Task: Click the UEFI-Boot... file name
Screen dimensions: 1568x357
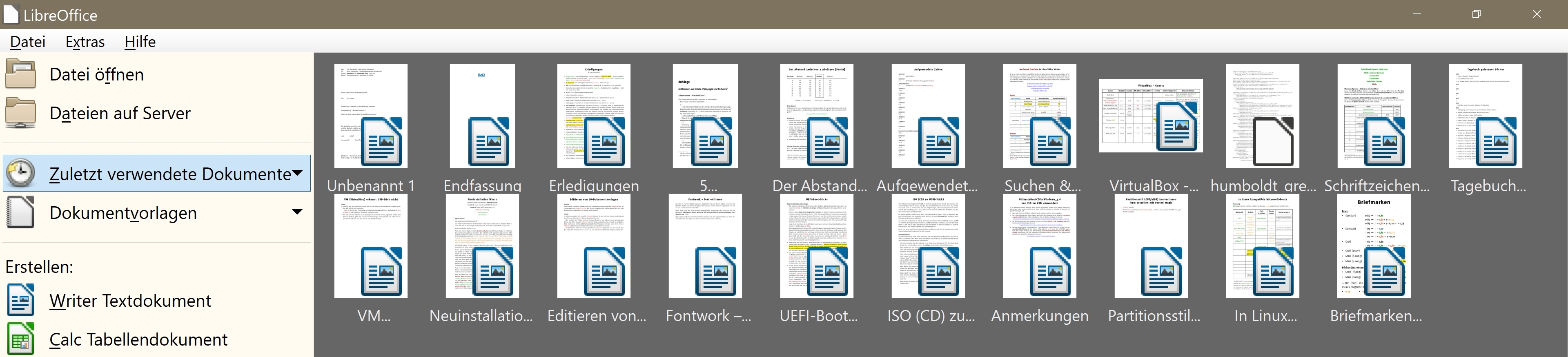Action: pos(818,316)
